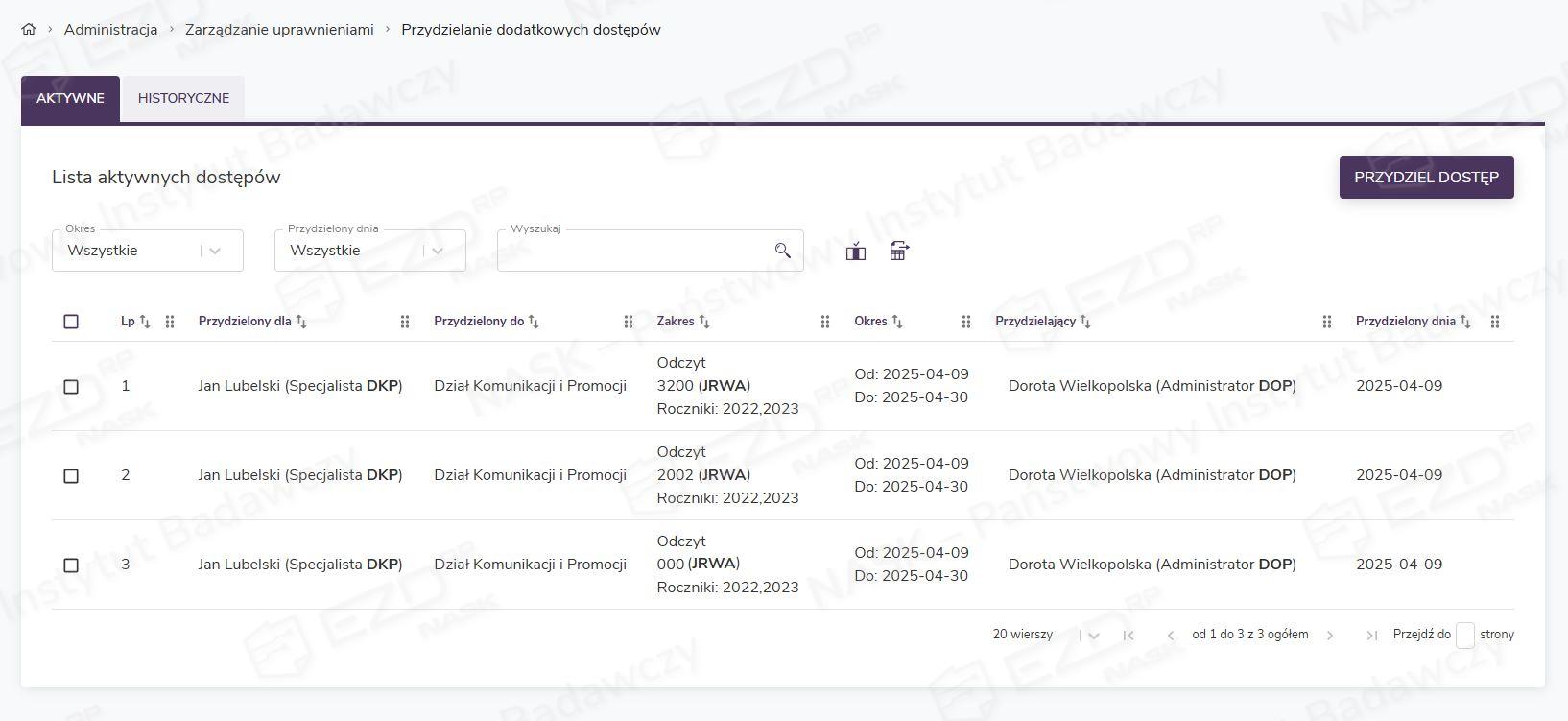Select checkbox for row 3
Viewport: 1568px width, 721px height.
(x=71, y=565)
